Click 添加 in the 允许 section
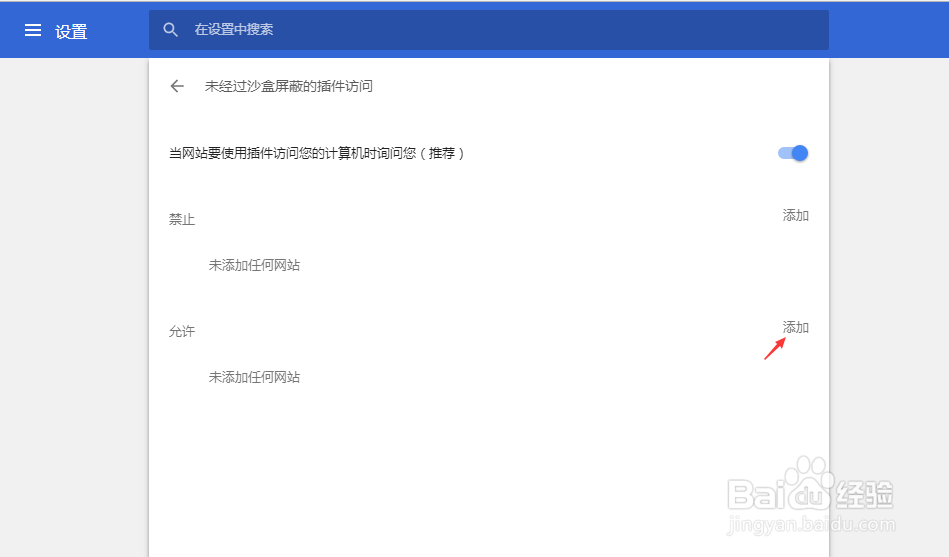Image resolution: width=949 pixels, height=557 pixels. point(795,328)
